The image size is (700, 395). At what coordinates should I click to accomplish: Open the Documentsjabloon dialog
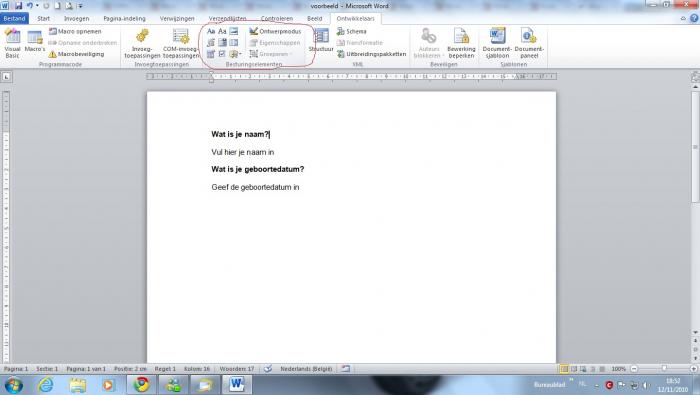(x=497, y=43)
